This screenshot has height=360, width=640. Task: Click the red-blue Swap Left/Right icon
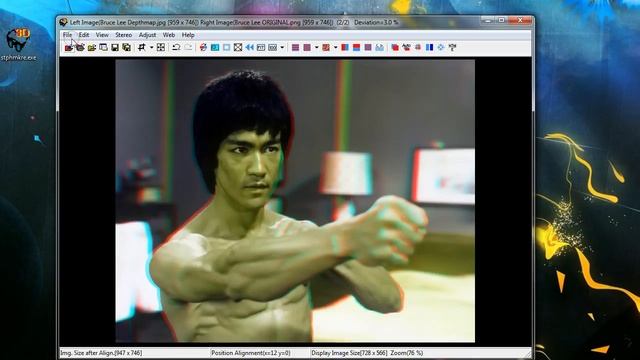click(203, 48)
